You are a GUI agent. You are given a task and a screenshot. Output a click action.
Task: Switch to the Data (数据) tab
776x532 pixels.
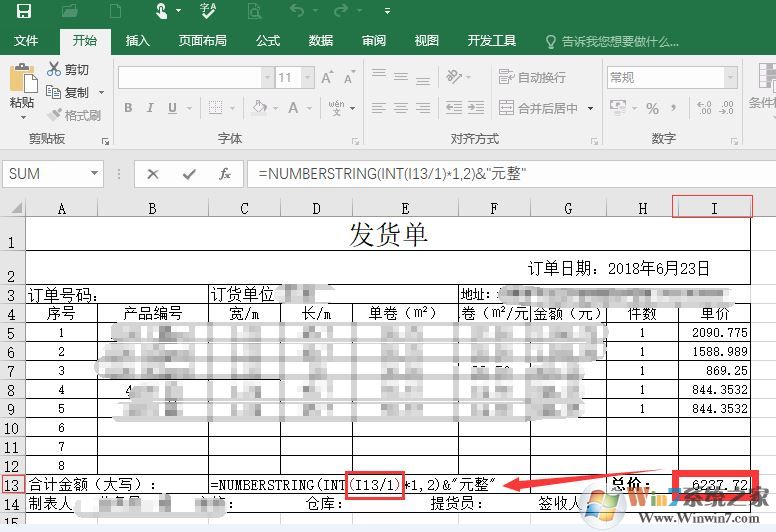pyautogui.click(x=321, y=41)
